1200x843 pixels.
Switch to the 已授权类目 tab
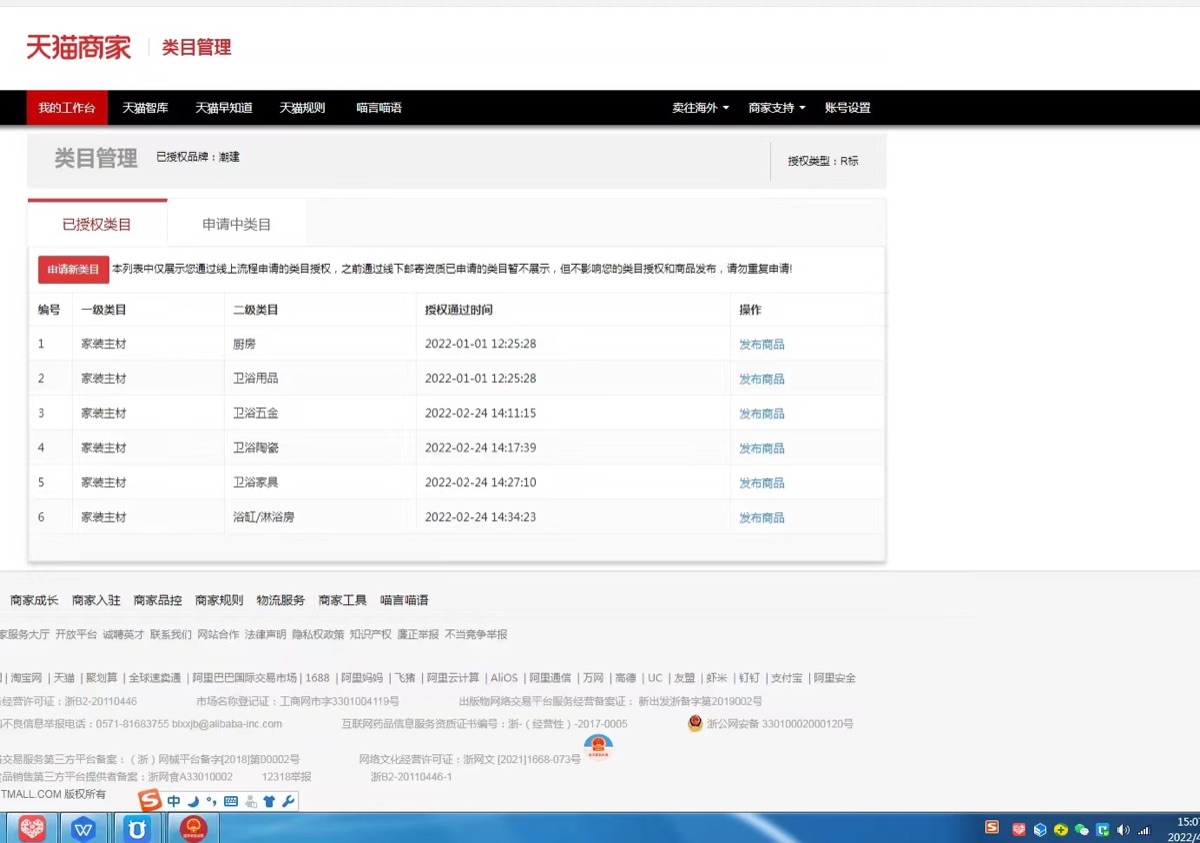[x=97, y=224]
